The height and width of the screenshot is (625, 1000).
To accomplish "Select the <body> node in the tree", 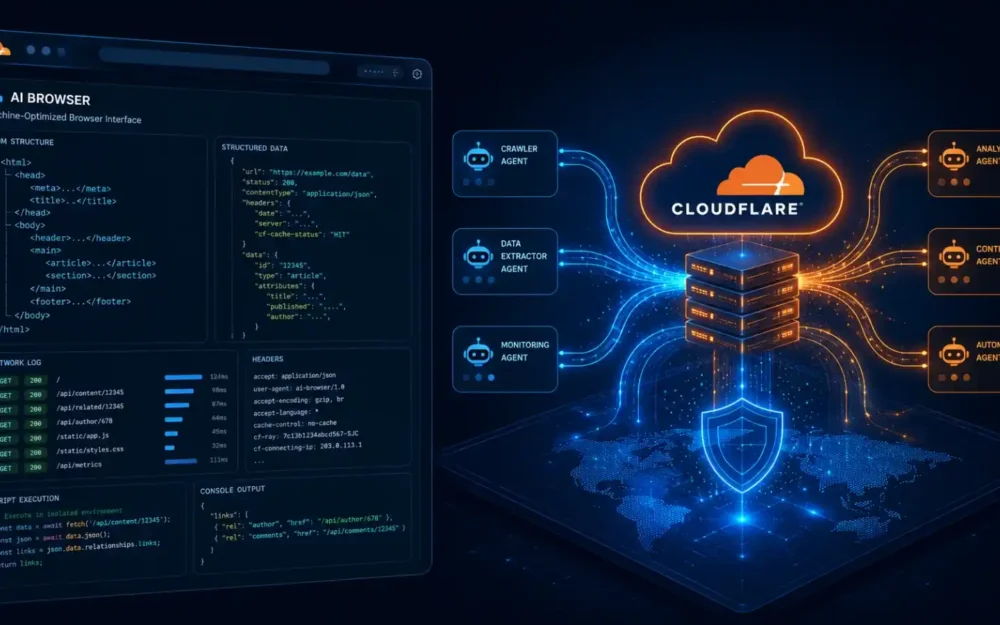I will (30, 225).
